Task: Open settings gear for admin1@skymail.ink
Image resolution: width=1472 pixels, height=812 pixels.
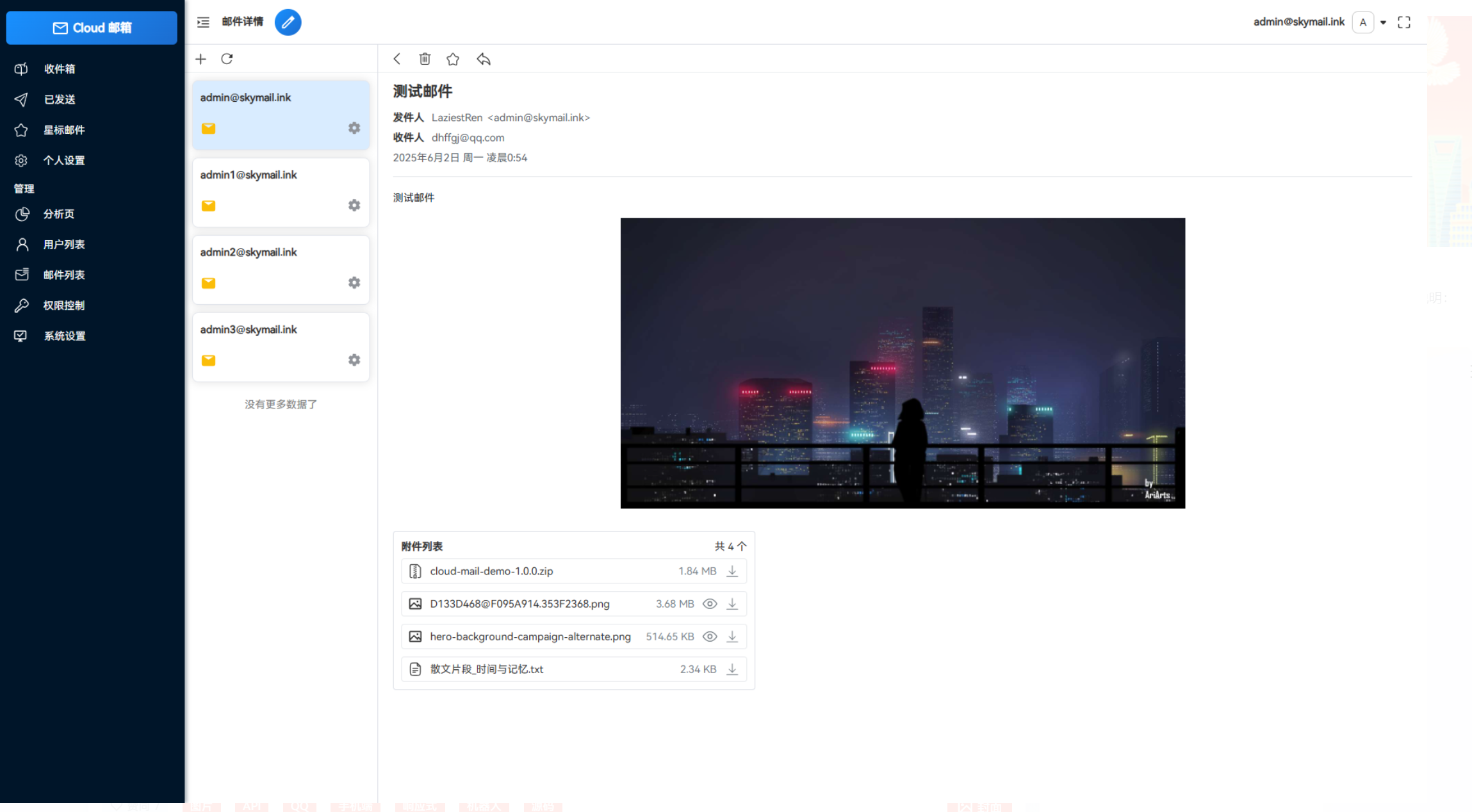Action: tap(354, 206)
